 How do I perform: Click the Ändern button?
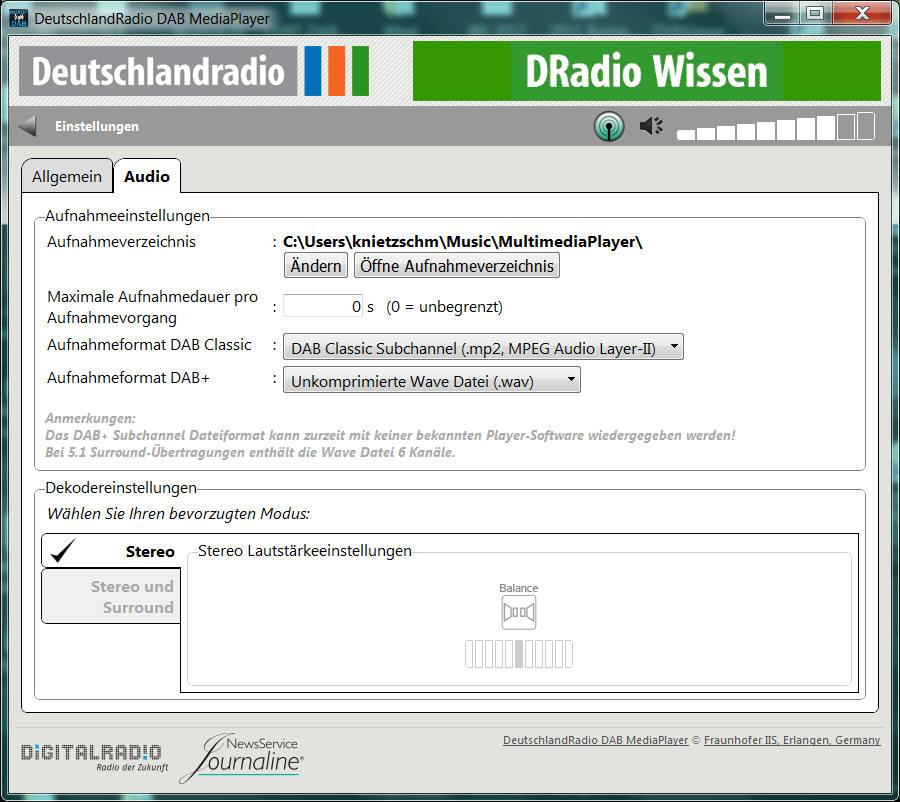(x=316, y=266)
